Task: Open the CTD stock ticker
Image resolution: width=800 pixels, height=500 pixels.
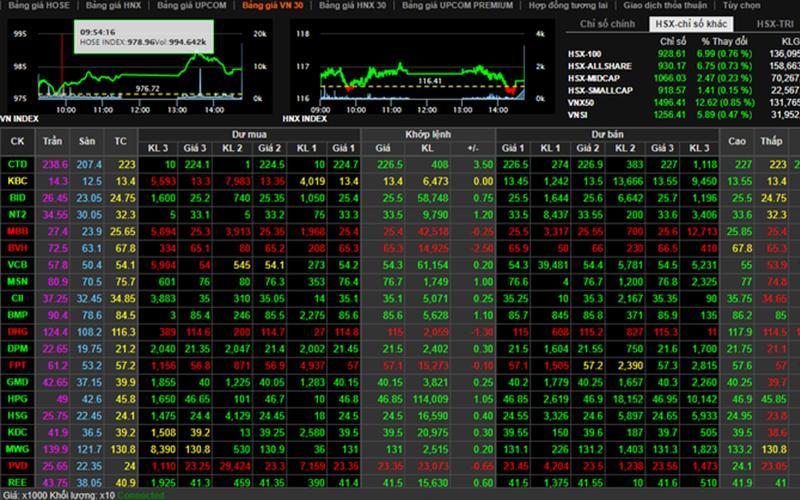Action: pyautogui.click(x=17, y=164)
